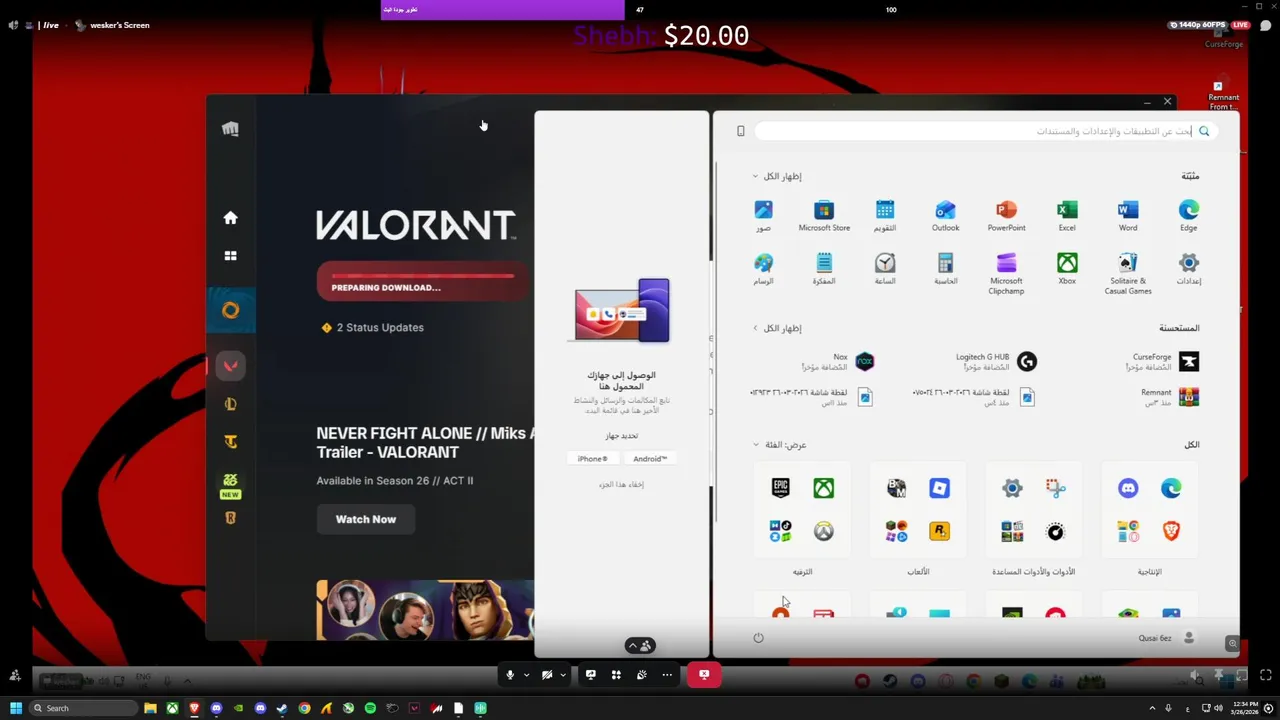The width and height of the screenshot is (1280, 720).
Task: Open Valorant featured thumbnail banner
Action: [x=425, y=610]
